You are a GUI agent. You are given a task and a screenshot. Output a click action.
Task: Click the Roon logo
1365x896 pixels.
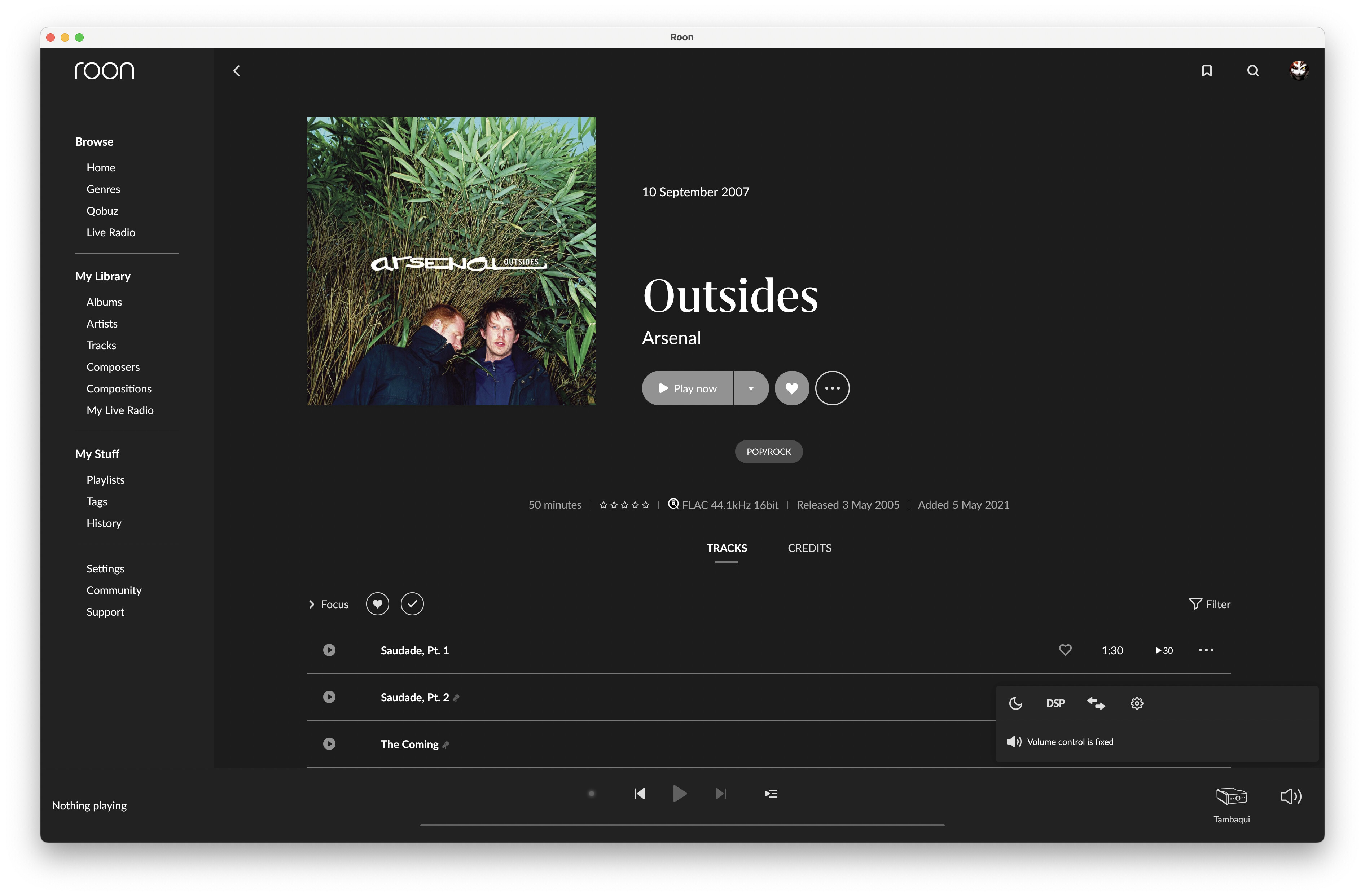click(x=104, y=71)
